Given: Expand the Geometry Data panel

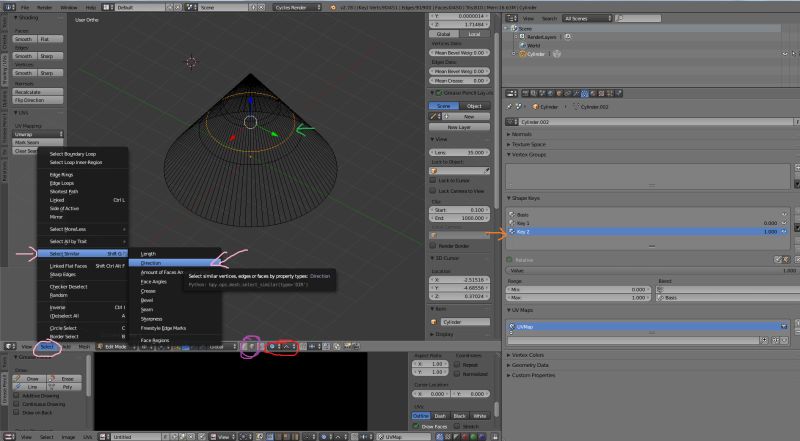Looking at the screenshot, I should [x=527, y=365].
